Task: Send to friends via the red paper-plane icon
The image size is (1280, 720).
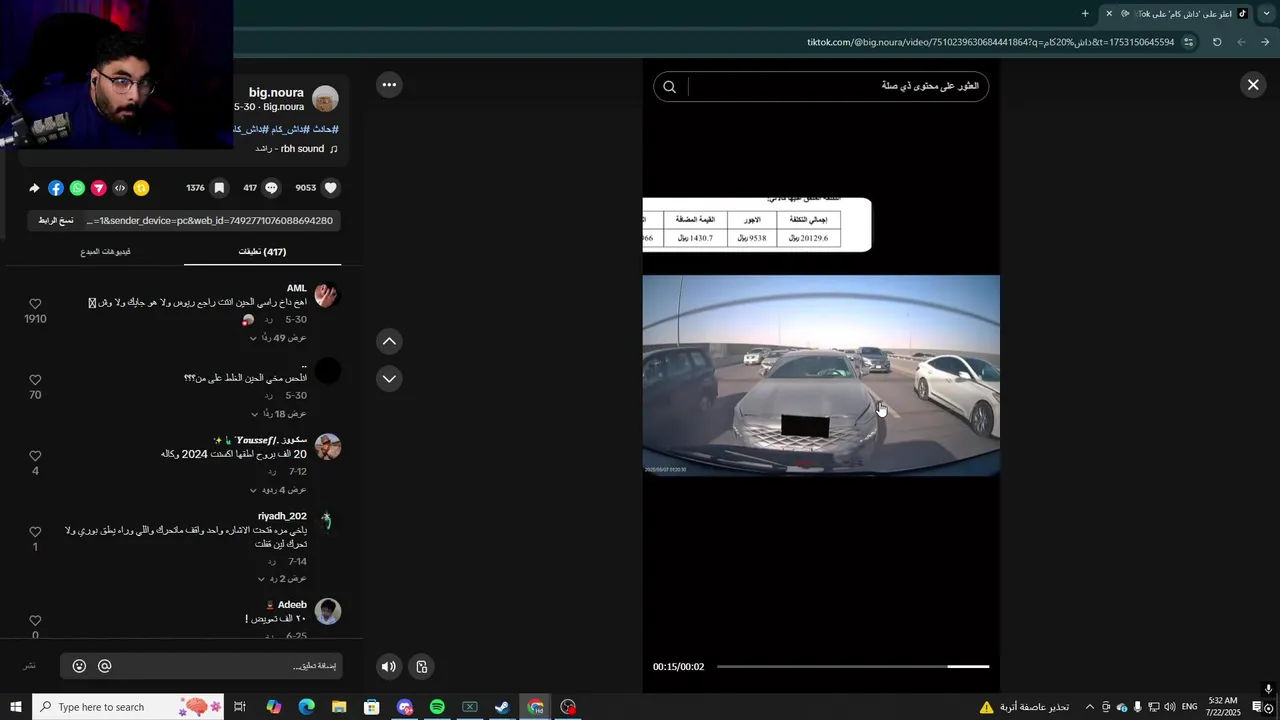Action: [x=99, y=188]
